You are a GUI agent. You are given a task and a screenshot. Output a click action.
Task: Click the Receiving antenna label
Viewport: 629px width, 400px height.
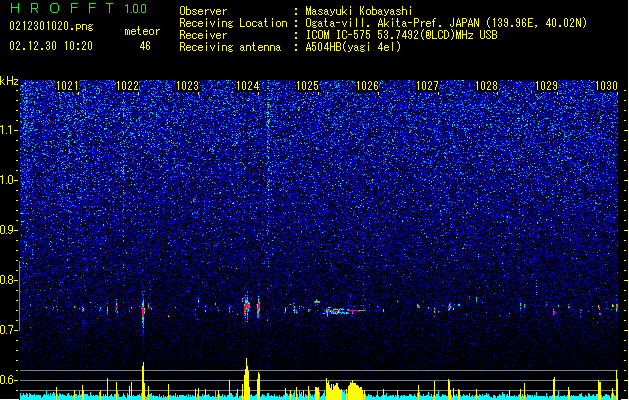(x=230, y=47)
